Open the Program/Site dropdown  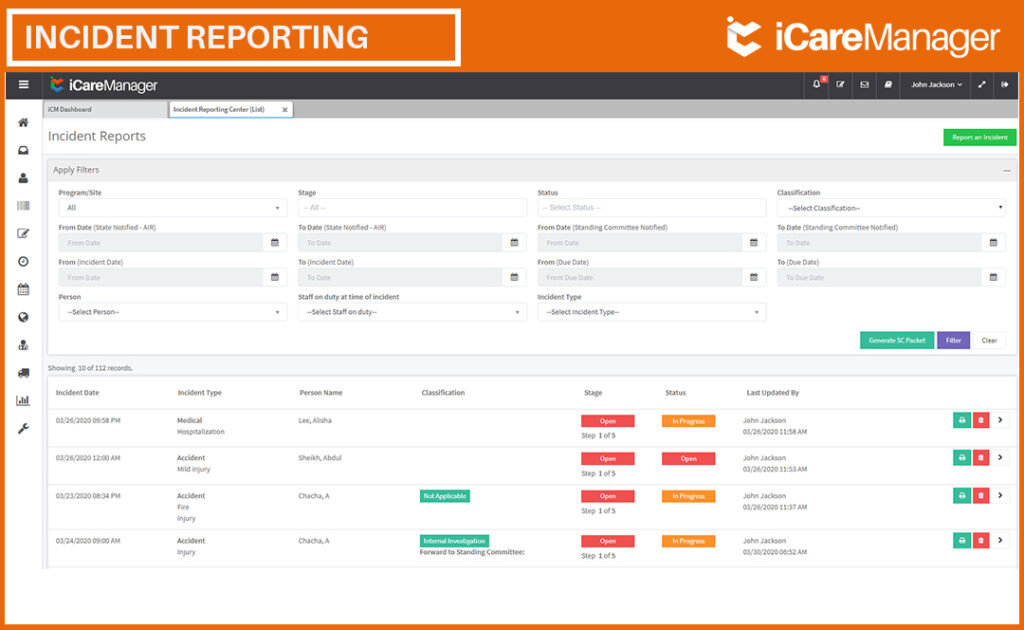click(172, 208)
